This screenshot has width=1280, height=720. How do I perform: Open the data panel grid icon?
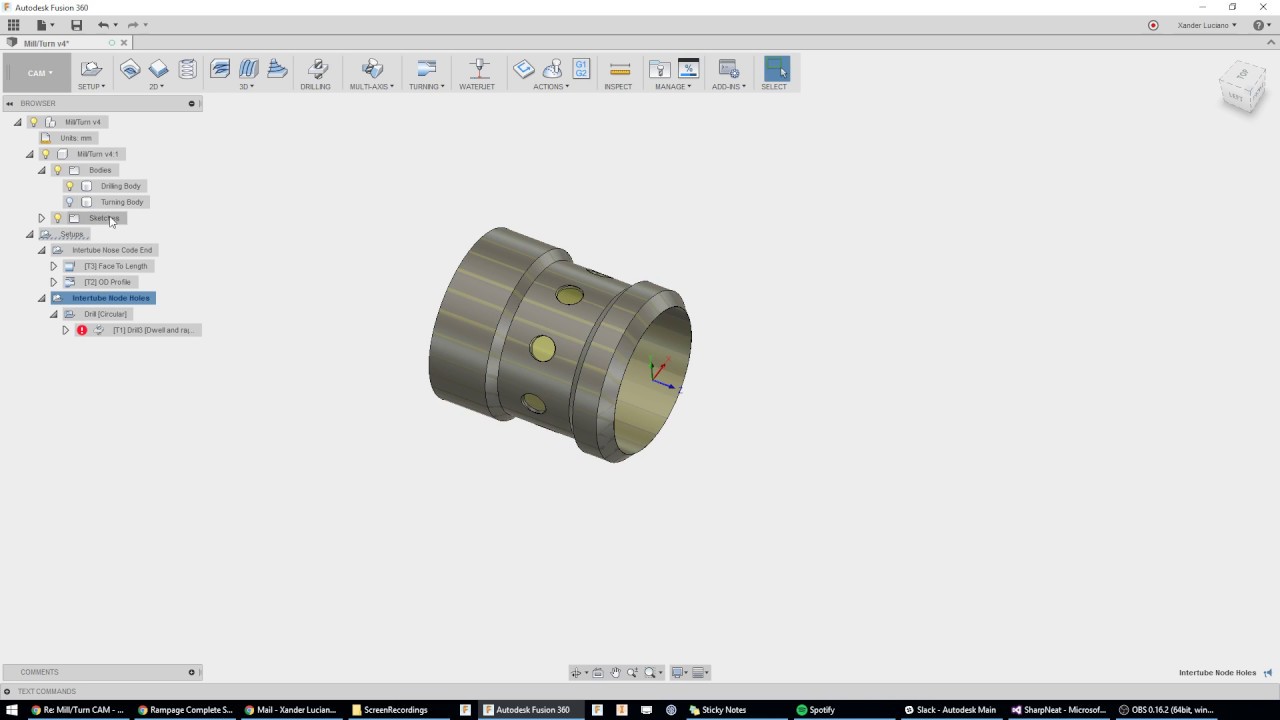[x=13, y=25]
